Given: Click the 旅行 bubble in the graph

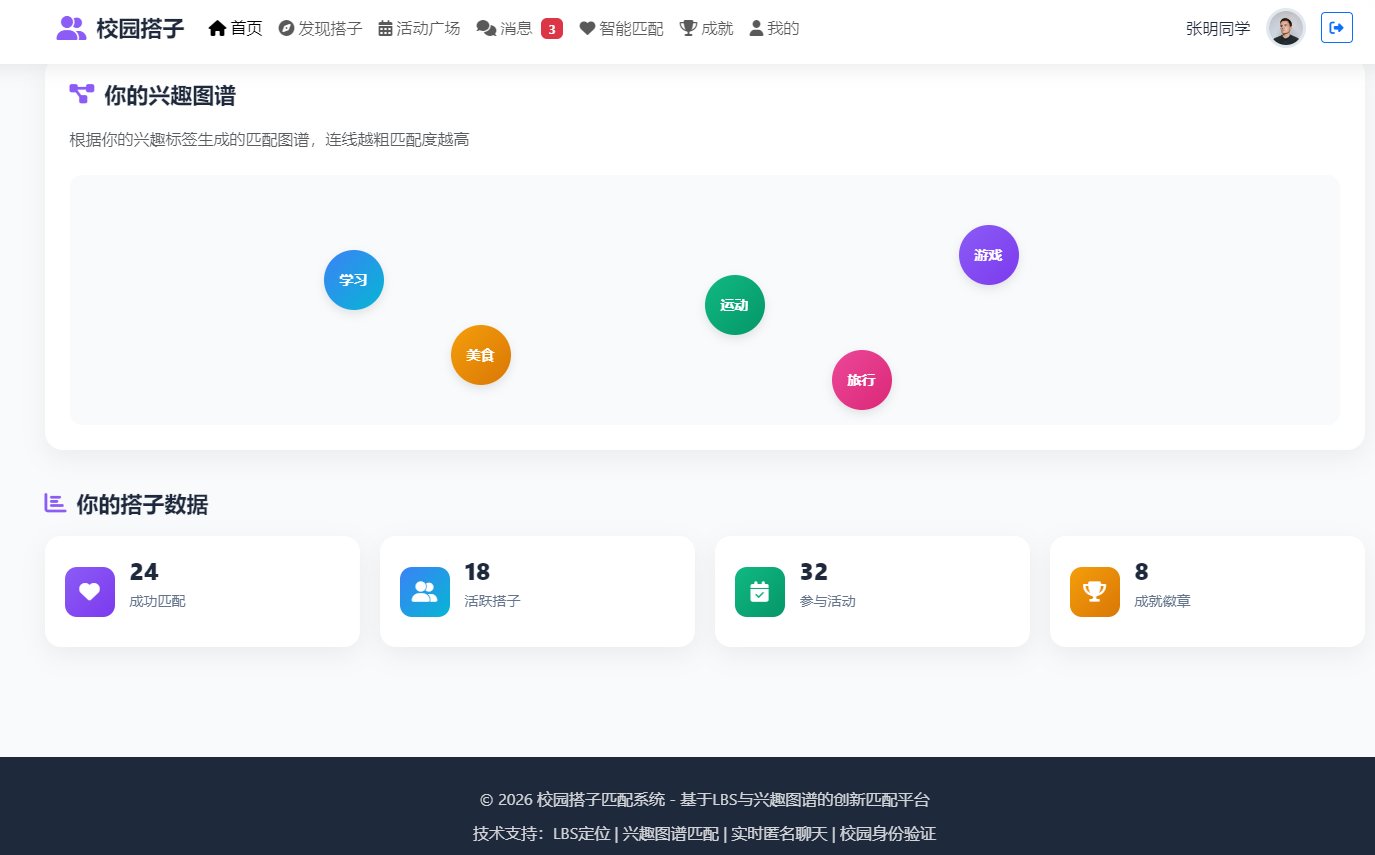Looking at the screenshot, I should 861,380.
